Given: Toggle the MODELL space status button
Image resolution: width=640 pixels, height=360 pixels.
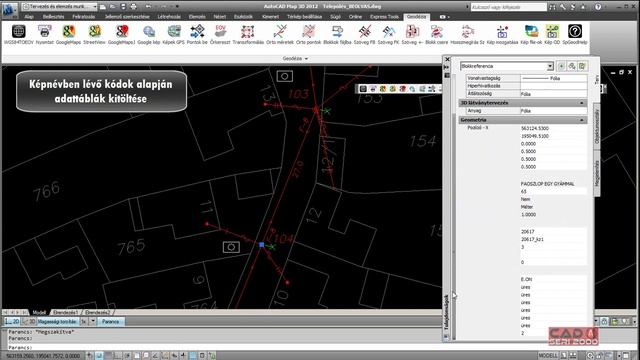Looking at the screenshot, I should click(x=548, y=356).
